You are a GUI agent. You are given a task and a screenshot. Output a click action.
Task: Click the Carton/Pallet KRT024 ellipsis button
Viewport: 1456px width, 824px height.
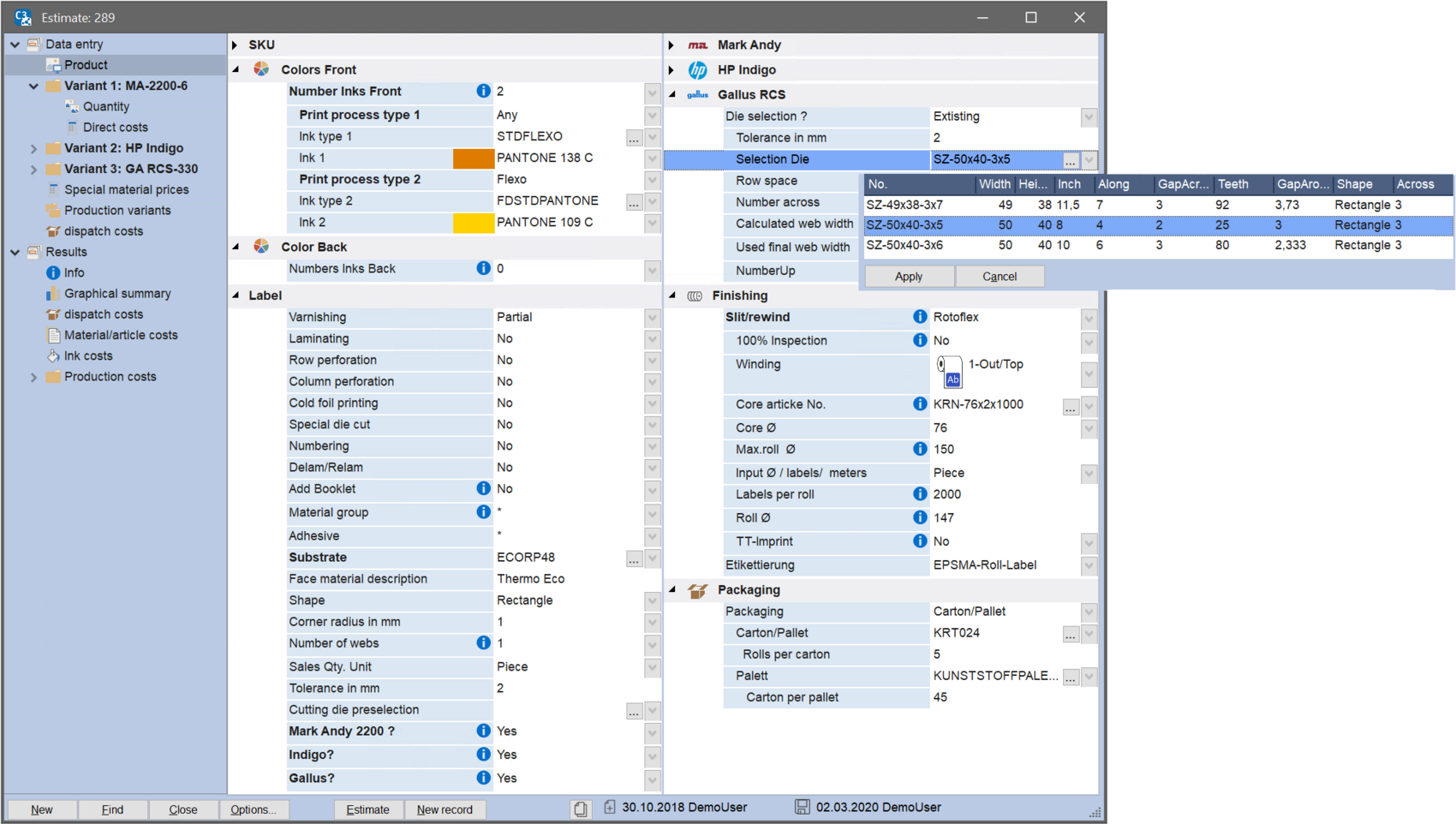coord(1071,634)
